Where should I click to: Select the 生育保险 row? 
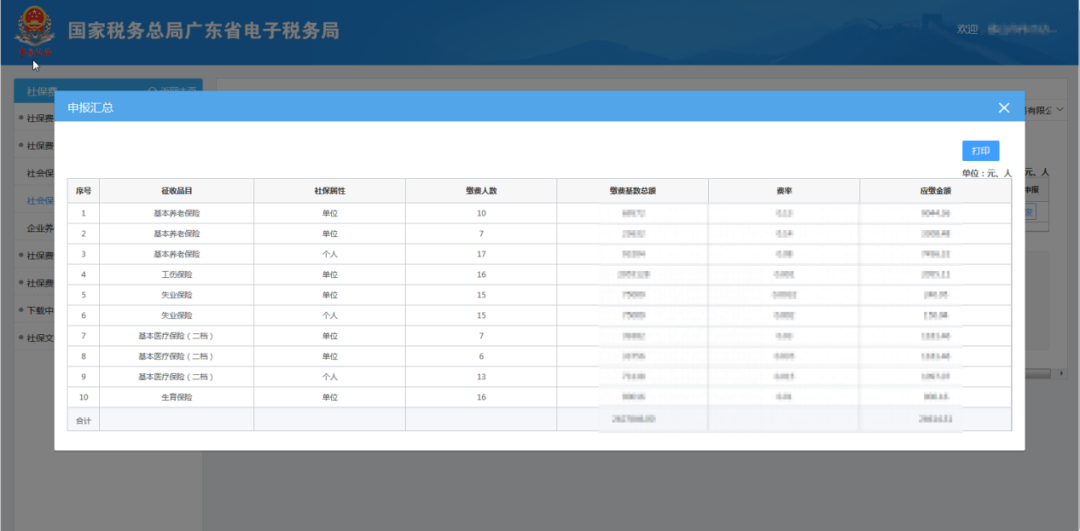pos(539,397)
